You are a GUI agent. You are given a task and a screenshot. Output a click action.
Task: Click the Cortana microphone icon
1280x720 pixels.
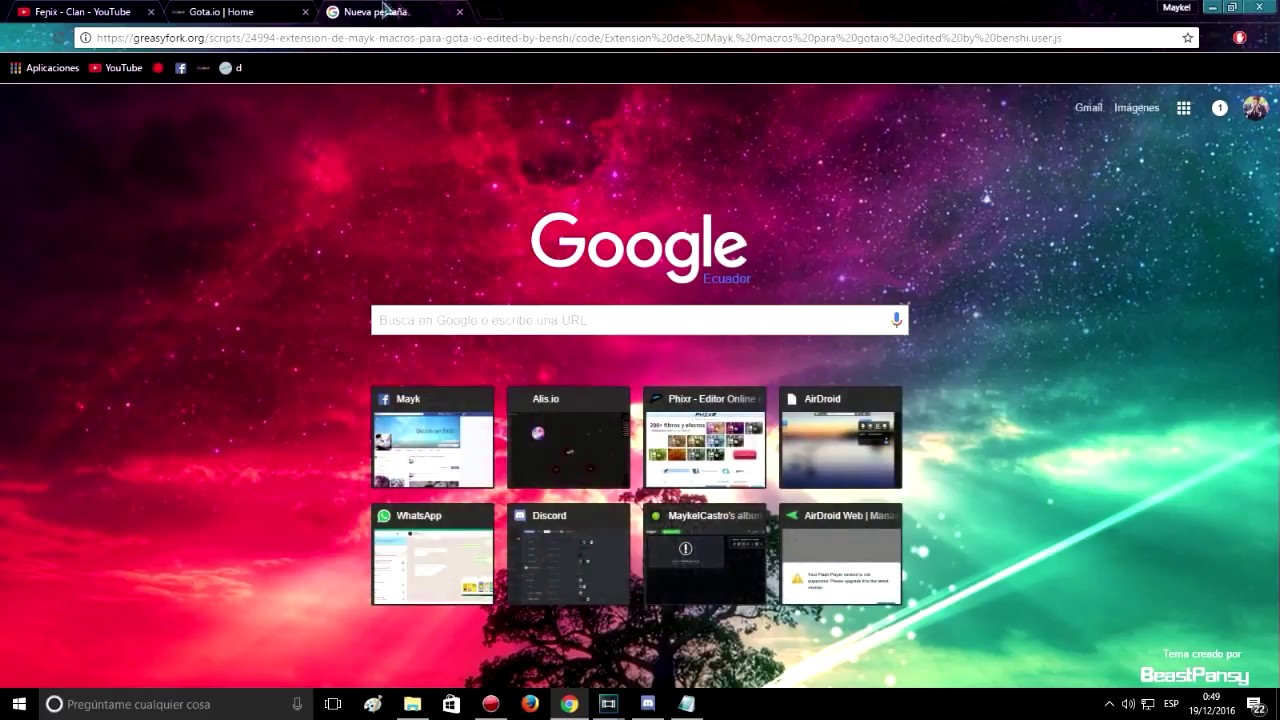coord(297,704)
